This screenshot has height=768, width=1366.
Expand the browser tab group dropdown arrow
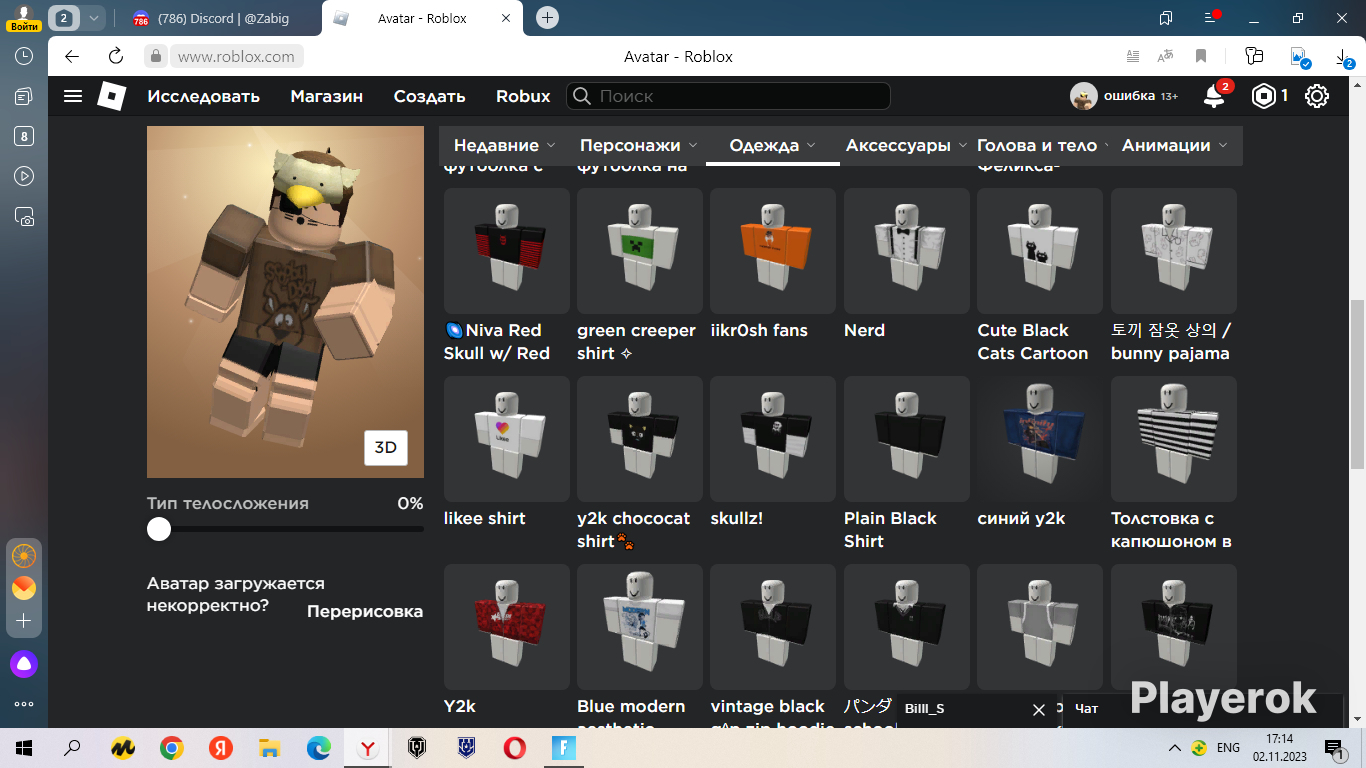point(93,18)
